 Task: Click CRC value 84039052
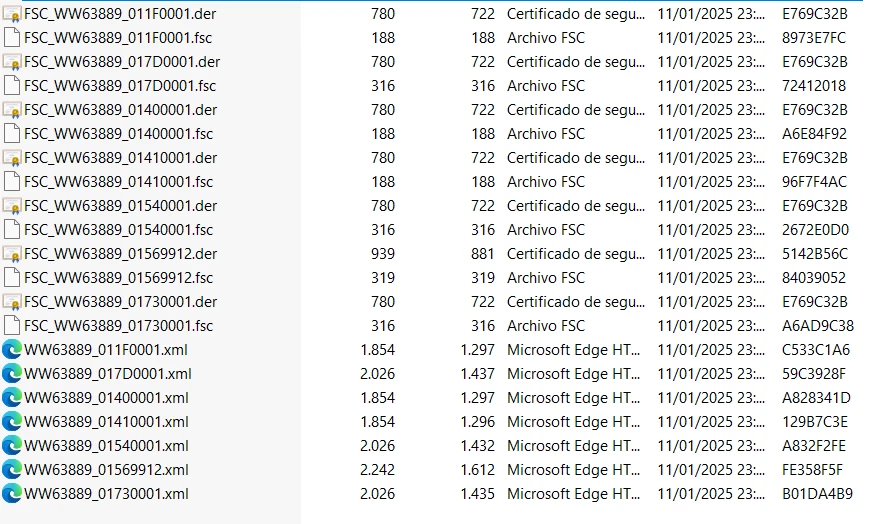coord(814,278)
